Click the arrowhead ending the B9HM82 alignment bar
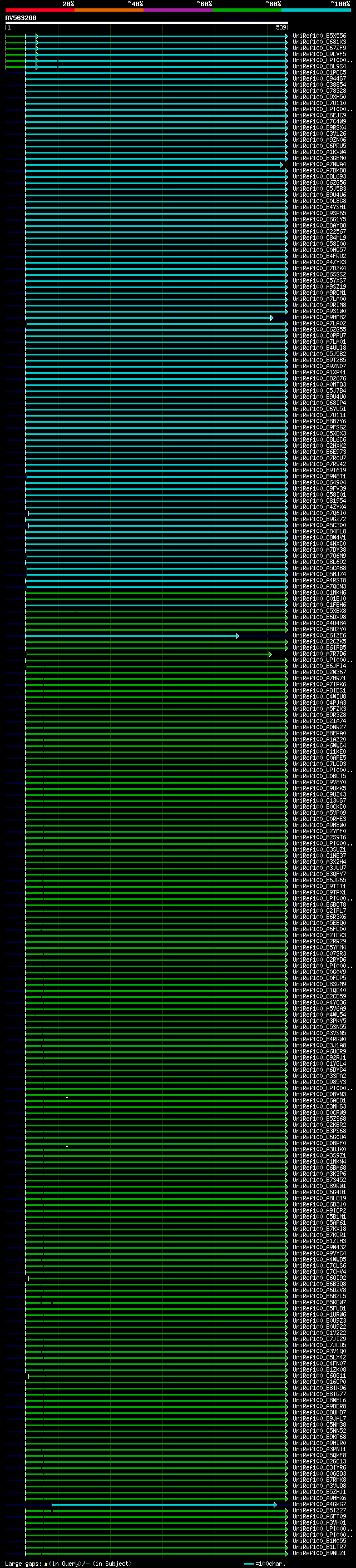356x1568 pixels. point(271,318)
